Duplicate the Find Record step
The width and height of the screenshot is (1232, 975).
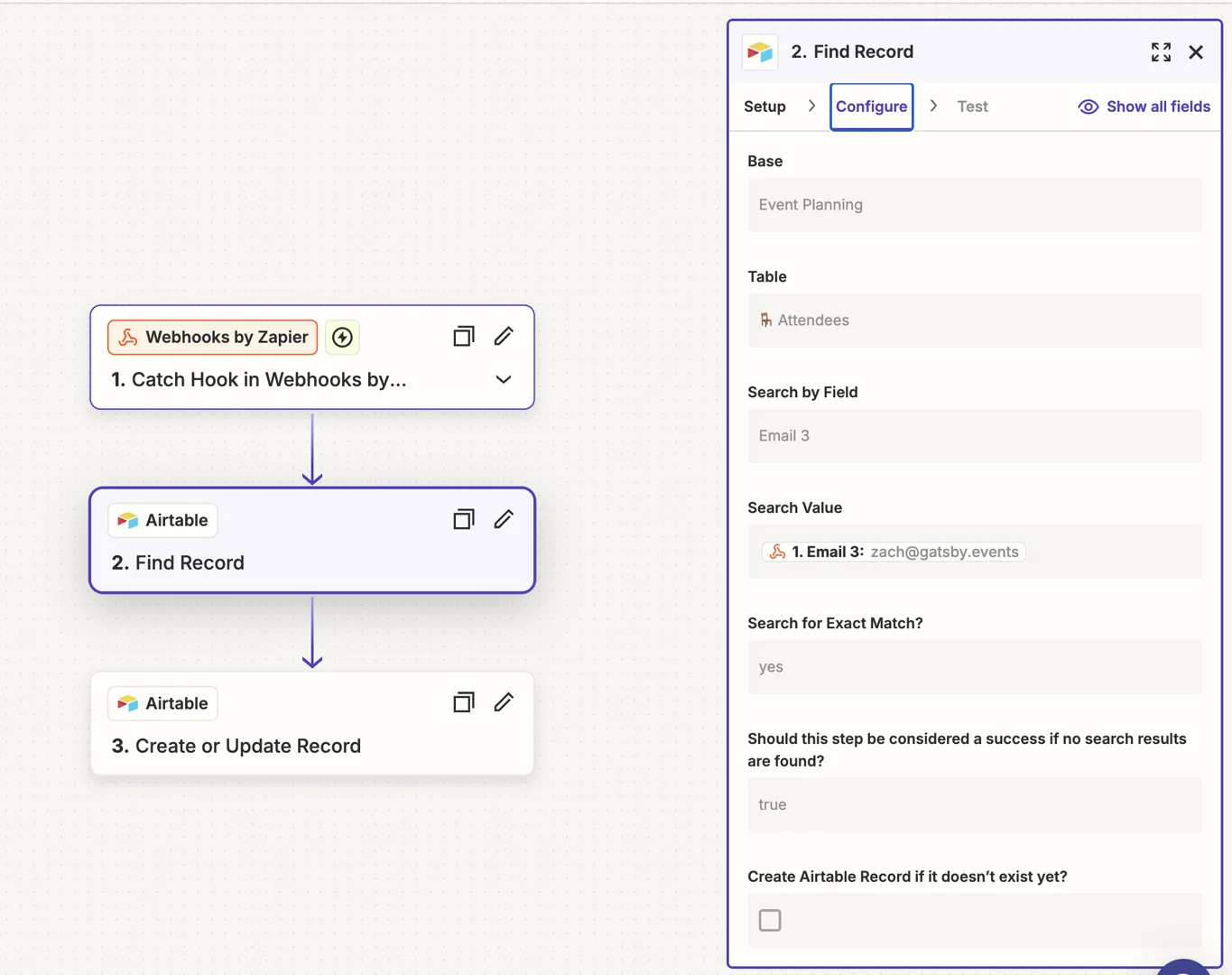(463, 519)
